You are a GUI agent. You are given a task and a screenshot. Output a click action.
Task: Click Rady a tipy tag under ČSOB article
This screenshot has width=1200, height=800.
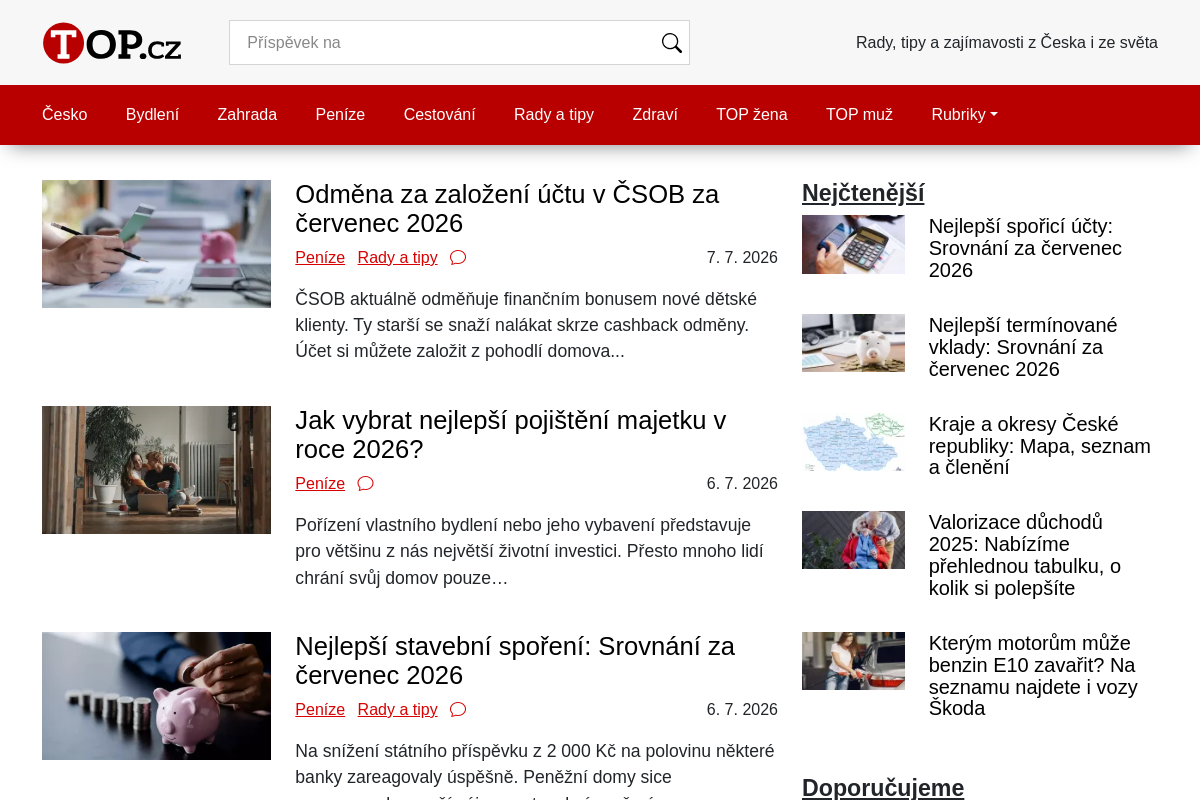point(397,257)
